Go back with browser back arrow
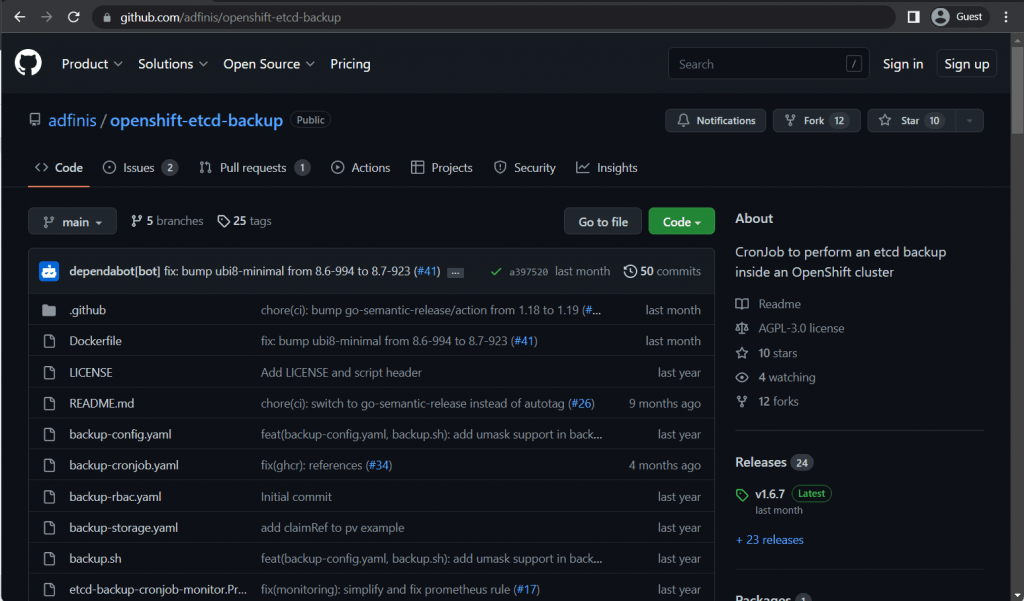Screen dimensions: 1024x601 (x=20, y=17)
